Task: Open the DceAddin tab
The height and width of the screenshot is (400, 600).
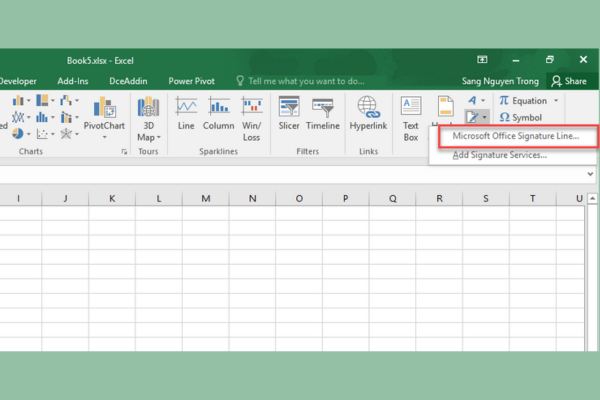Action: coord(128,81)
